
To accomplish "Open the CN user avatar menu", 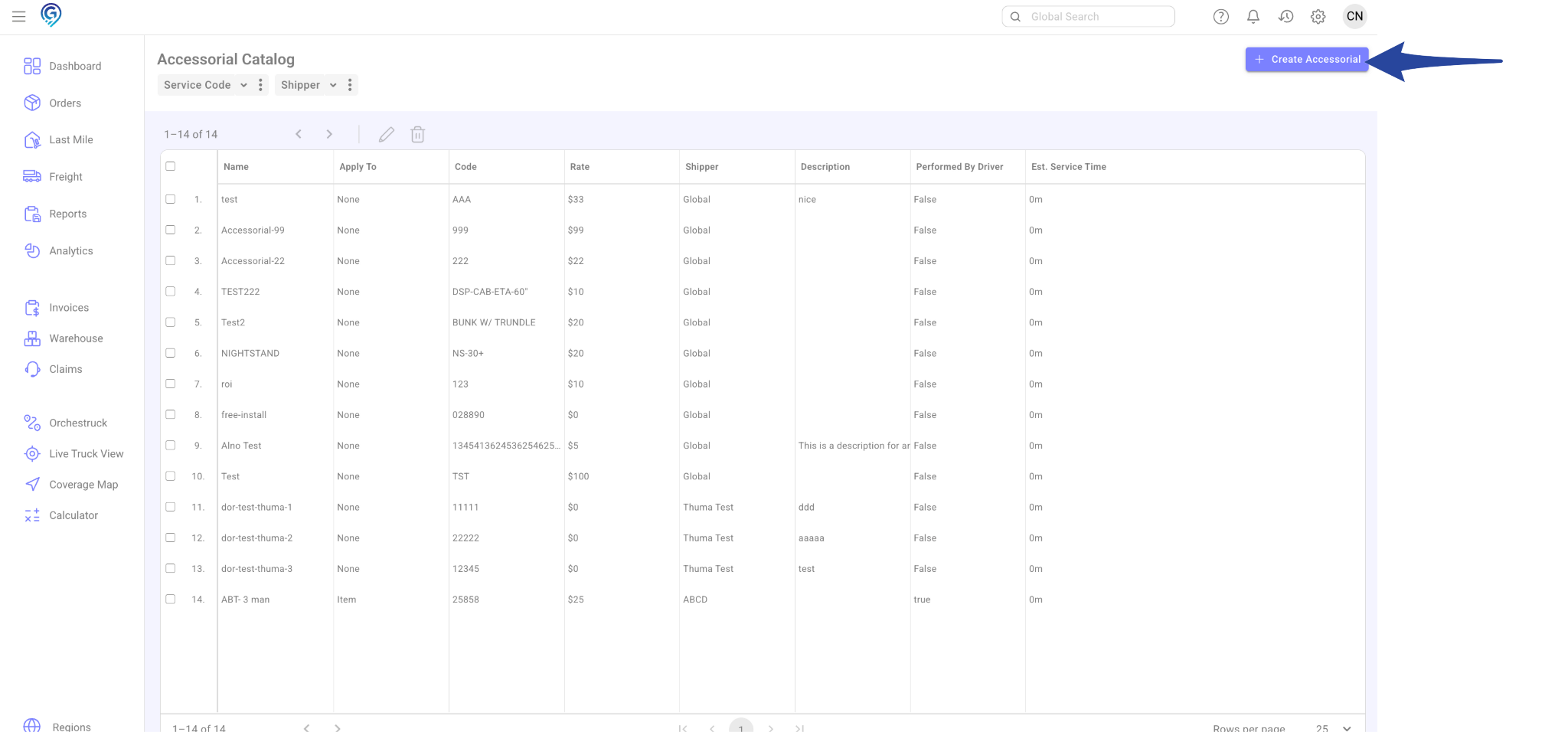I will point(1355,16).
